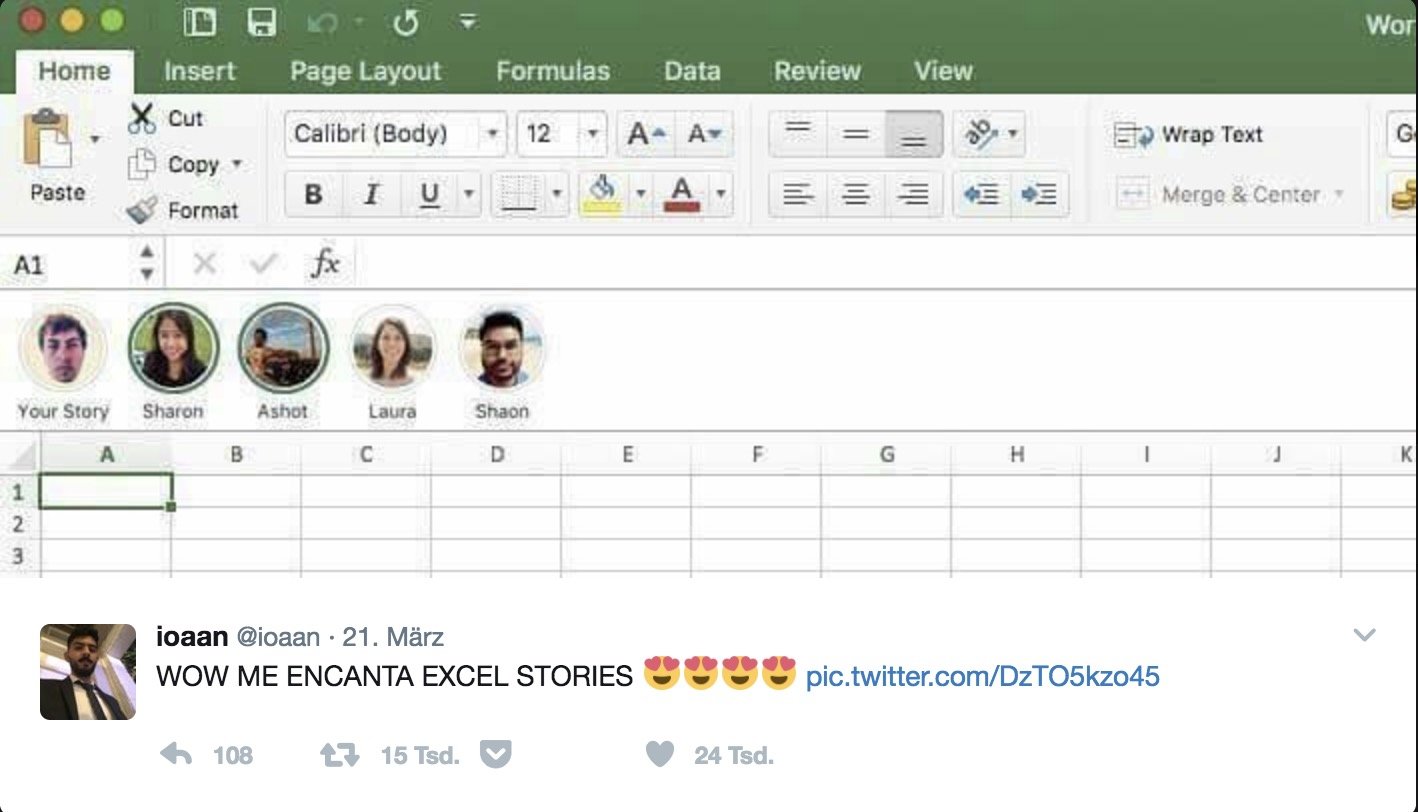1418x812 pixels.
Task: Increase font size with large A button
Action: (x=646, y=134)
